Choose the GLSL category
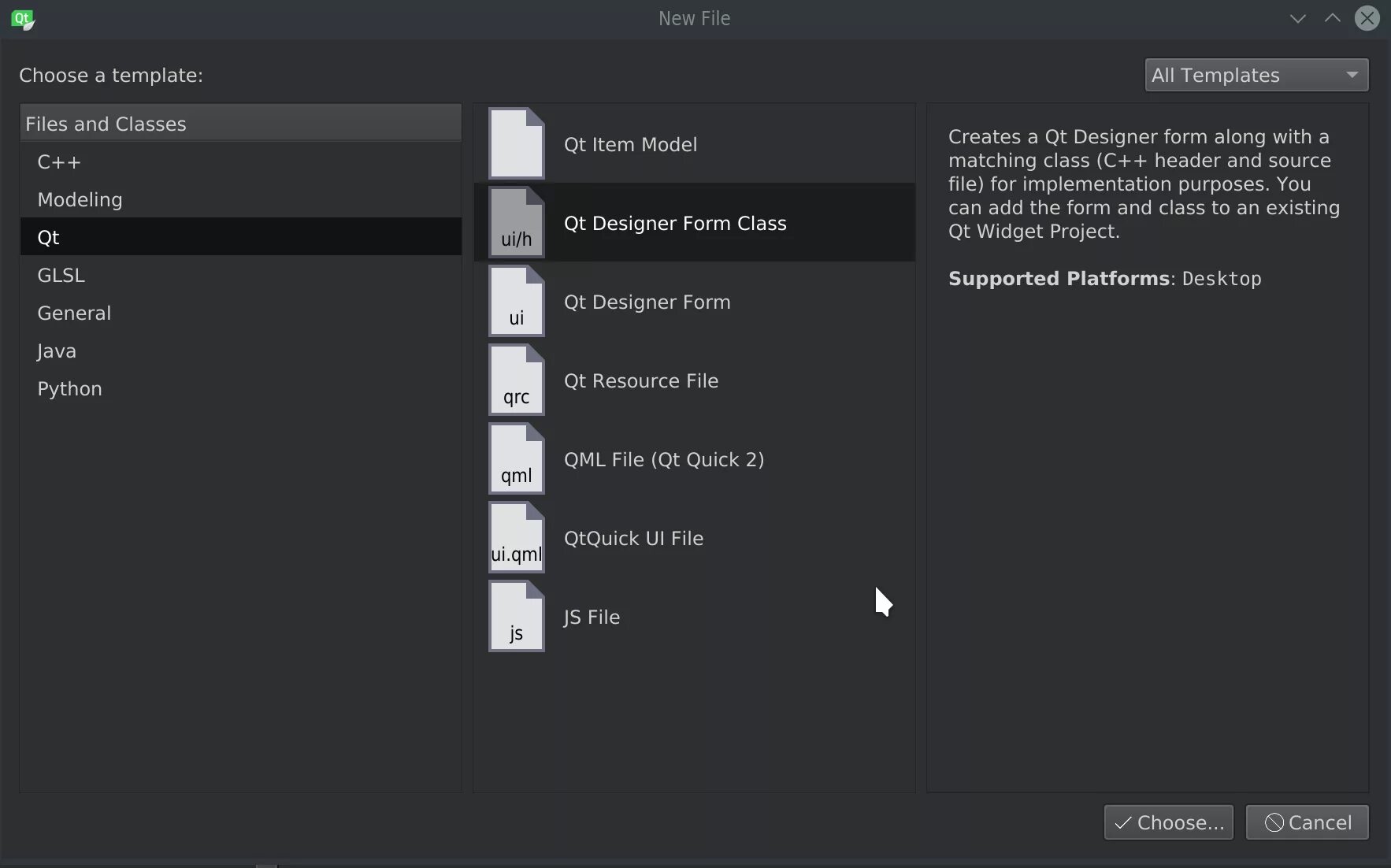 click(x=61, y=276)
